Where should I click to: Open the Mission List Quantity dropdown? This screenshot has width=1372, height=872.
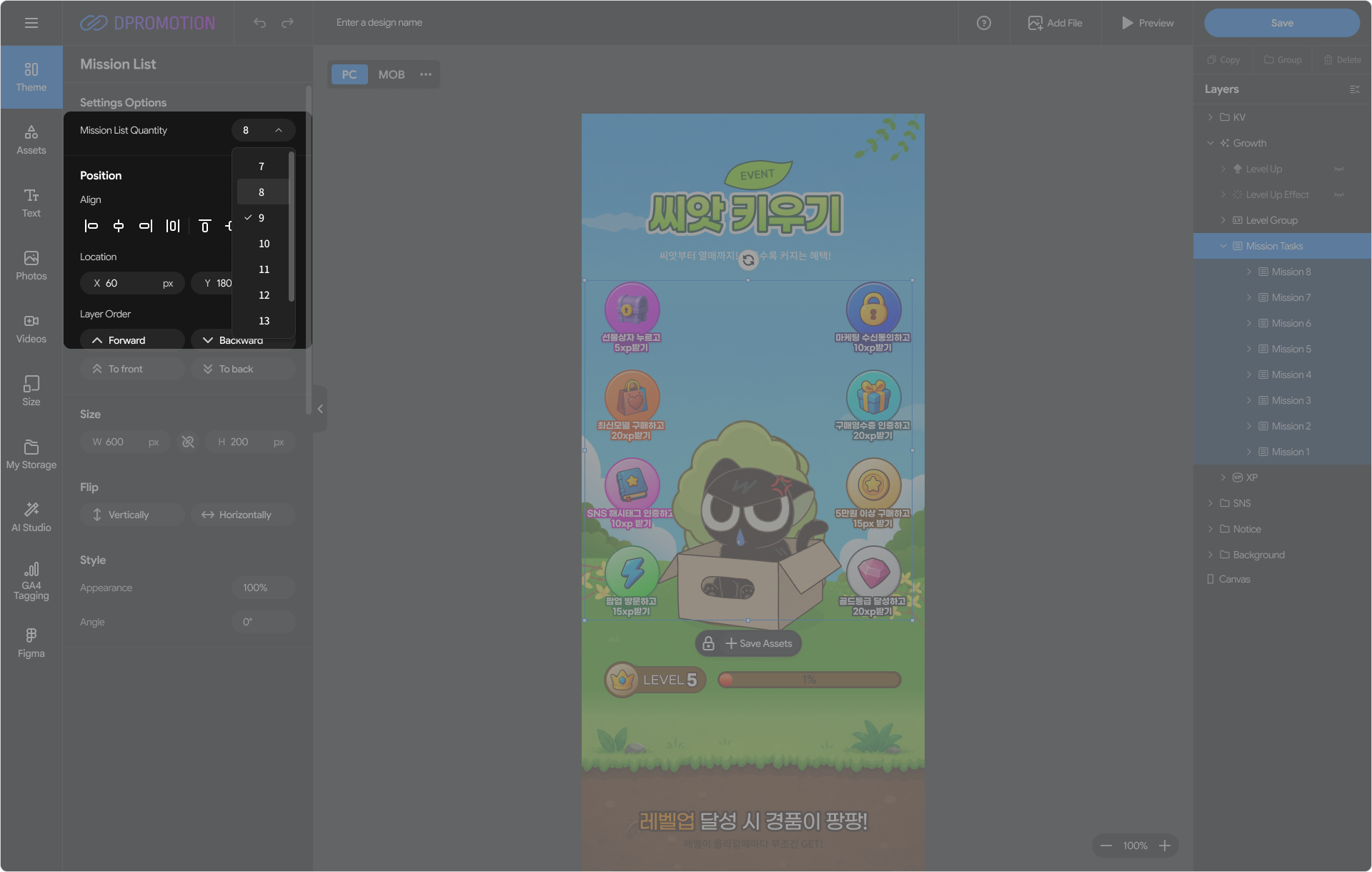pos(263,130)
